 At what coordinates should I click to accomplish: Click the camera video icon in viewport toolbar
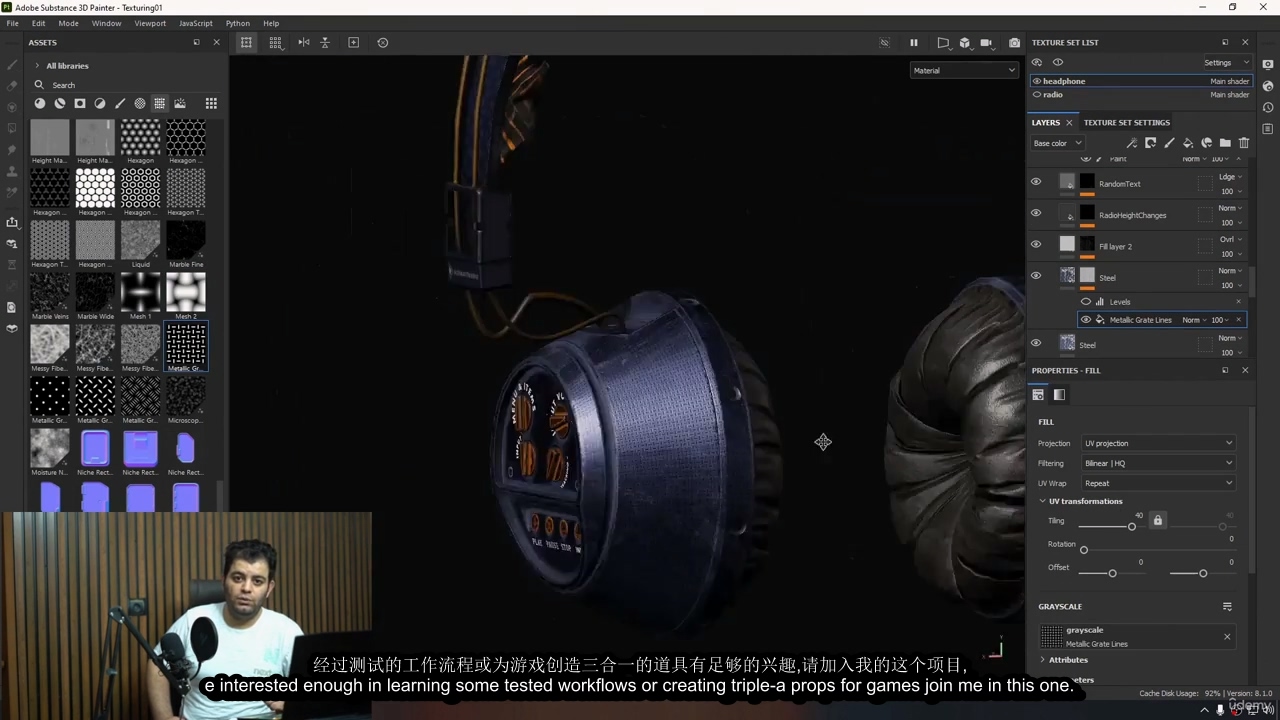click(987, 42)
